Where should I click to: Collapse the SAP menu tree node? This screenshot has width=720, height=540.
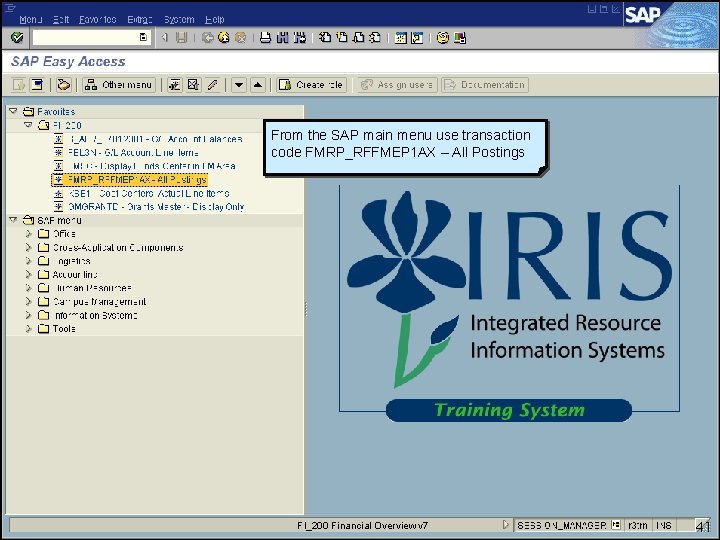coord(13,219)
